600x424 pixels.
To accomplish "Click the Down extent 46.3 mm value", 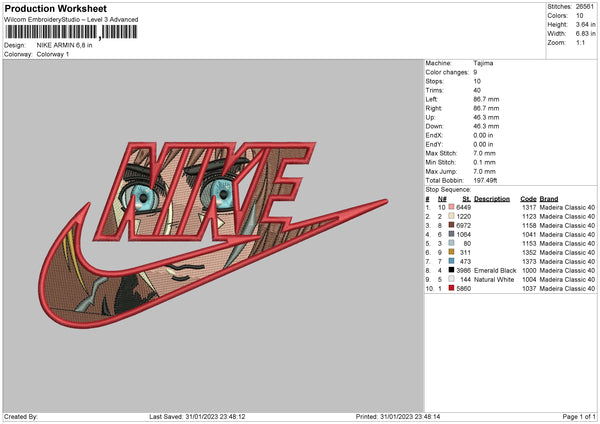I will (x=486, y=126).
